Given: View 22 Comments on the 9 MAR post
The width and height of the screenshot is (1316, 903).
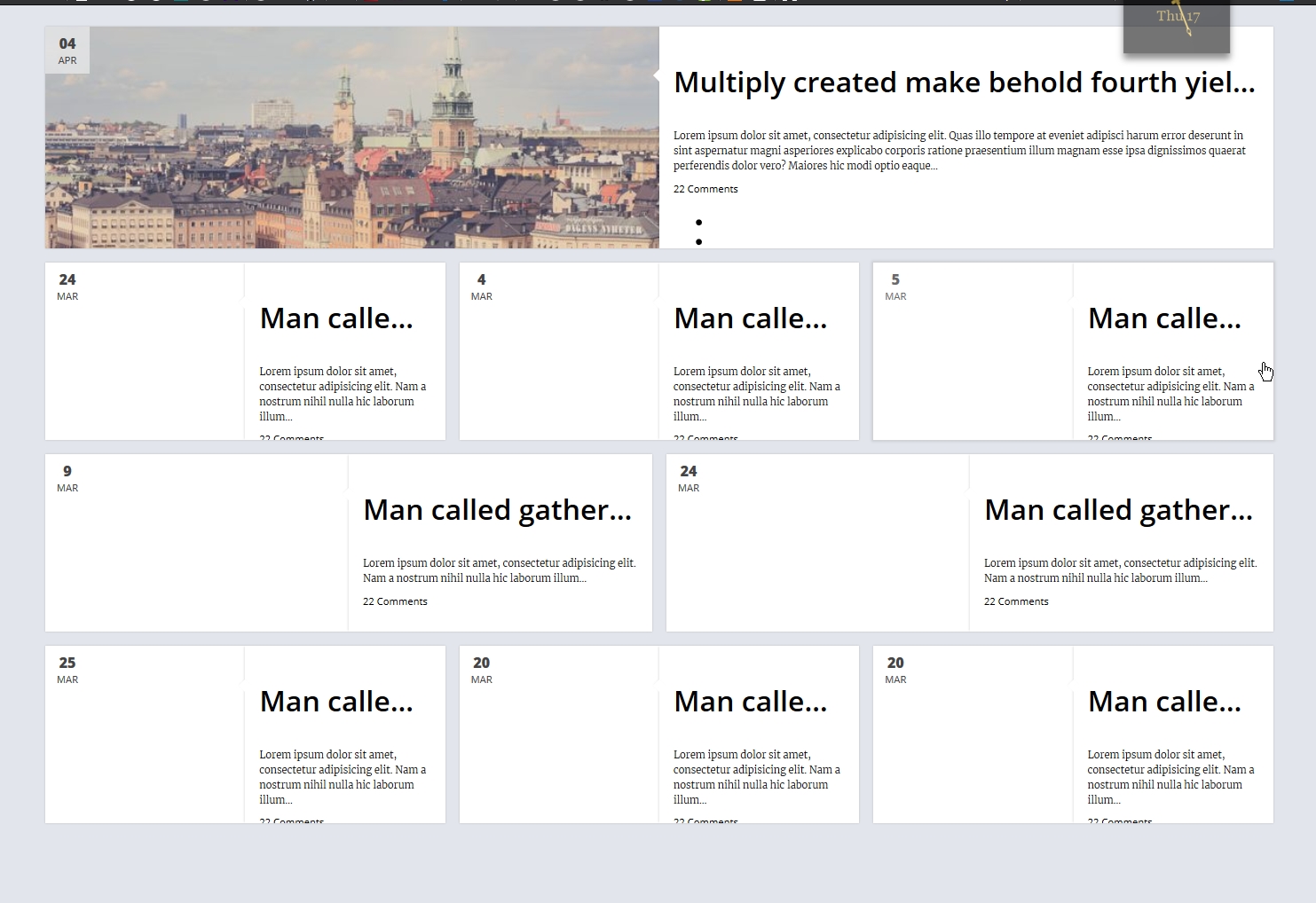Looking at the screenshot, I should click(395, 601).
